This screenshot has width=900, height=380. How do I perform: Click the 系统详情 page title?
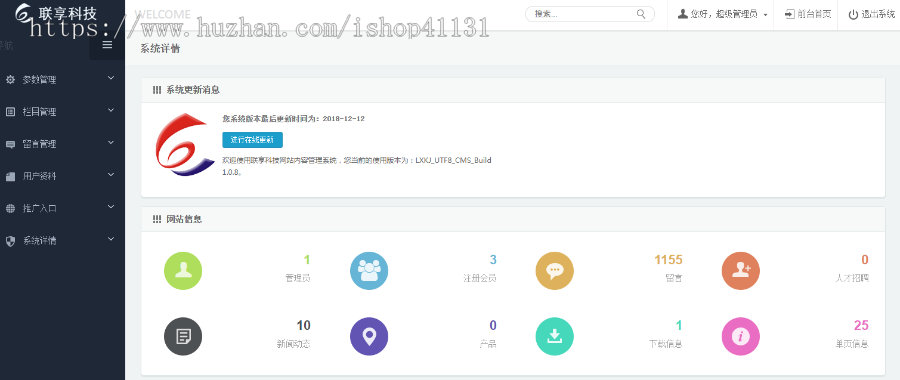[x=160, y=49]
